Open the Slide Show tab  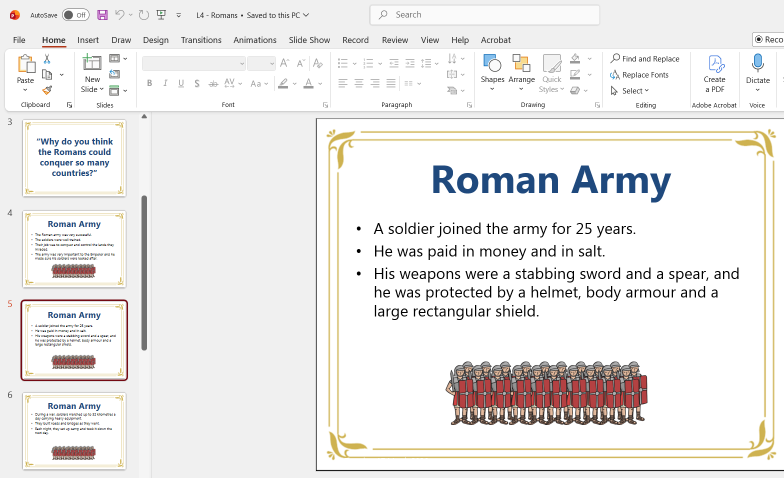pos(309,40)
